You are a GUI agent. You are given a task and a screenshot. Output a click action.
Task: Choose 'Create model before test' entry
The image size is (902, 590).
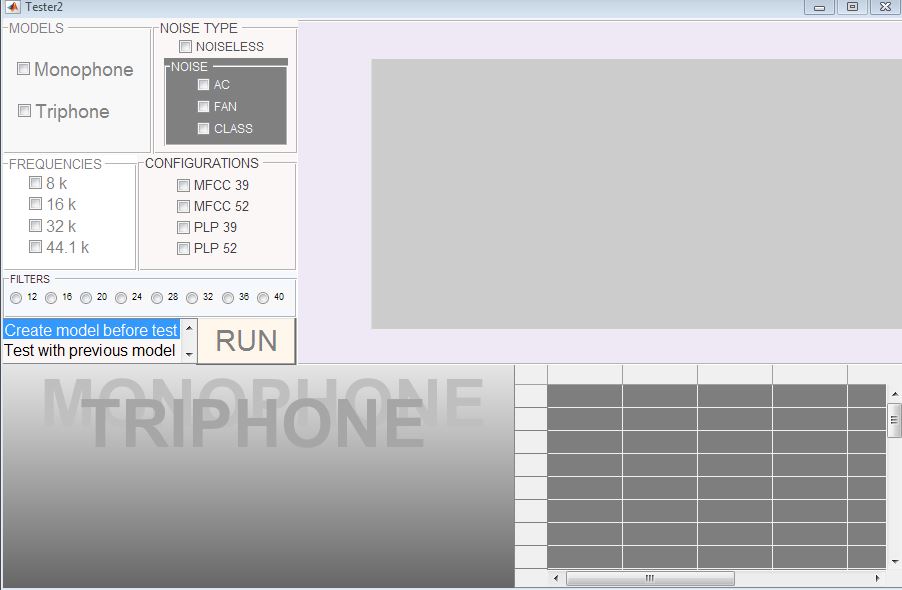[91, 330]
